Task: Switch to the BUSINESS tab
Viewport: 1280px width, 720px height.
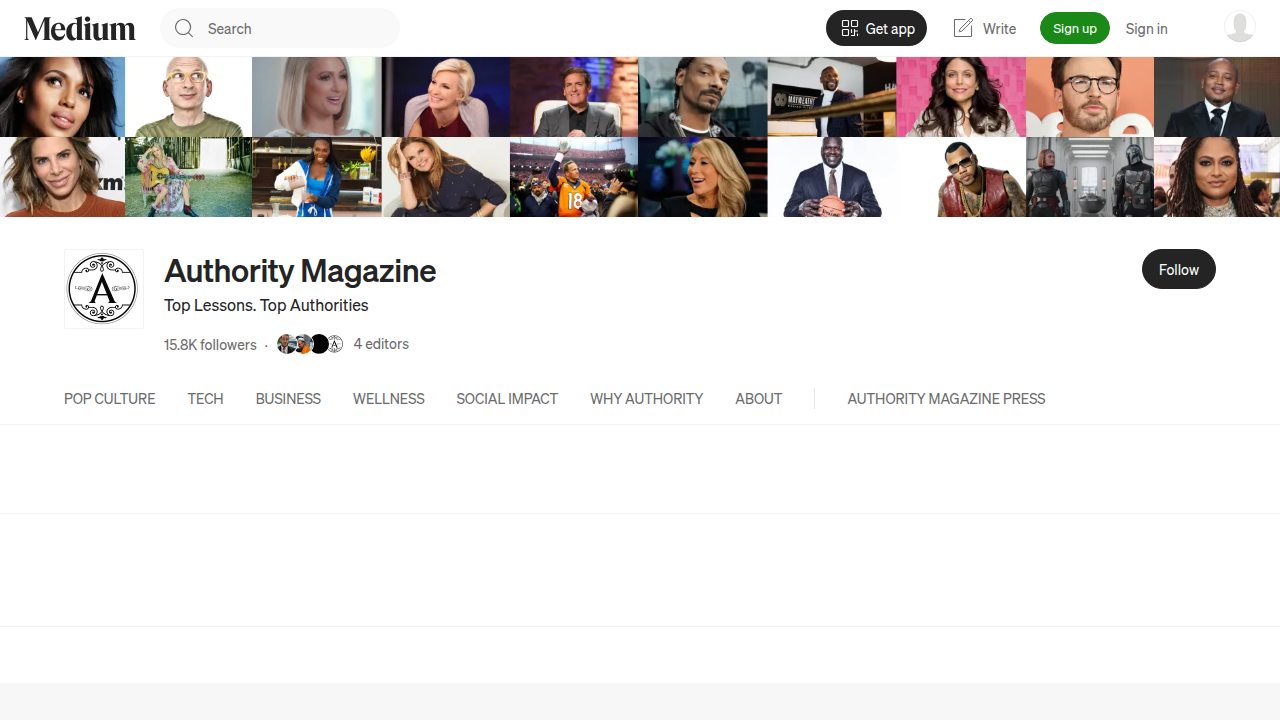Action: pos(288,399)
